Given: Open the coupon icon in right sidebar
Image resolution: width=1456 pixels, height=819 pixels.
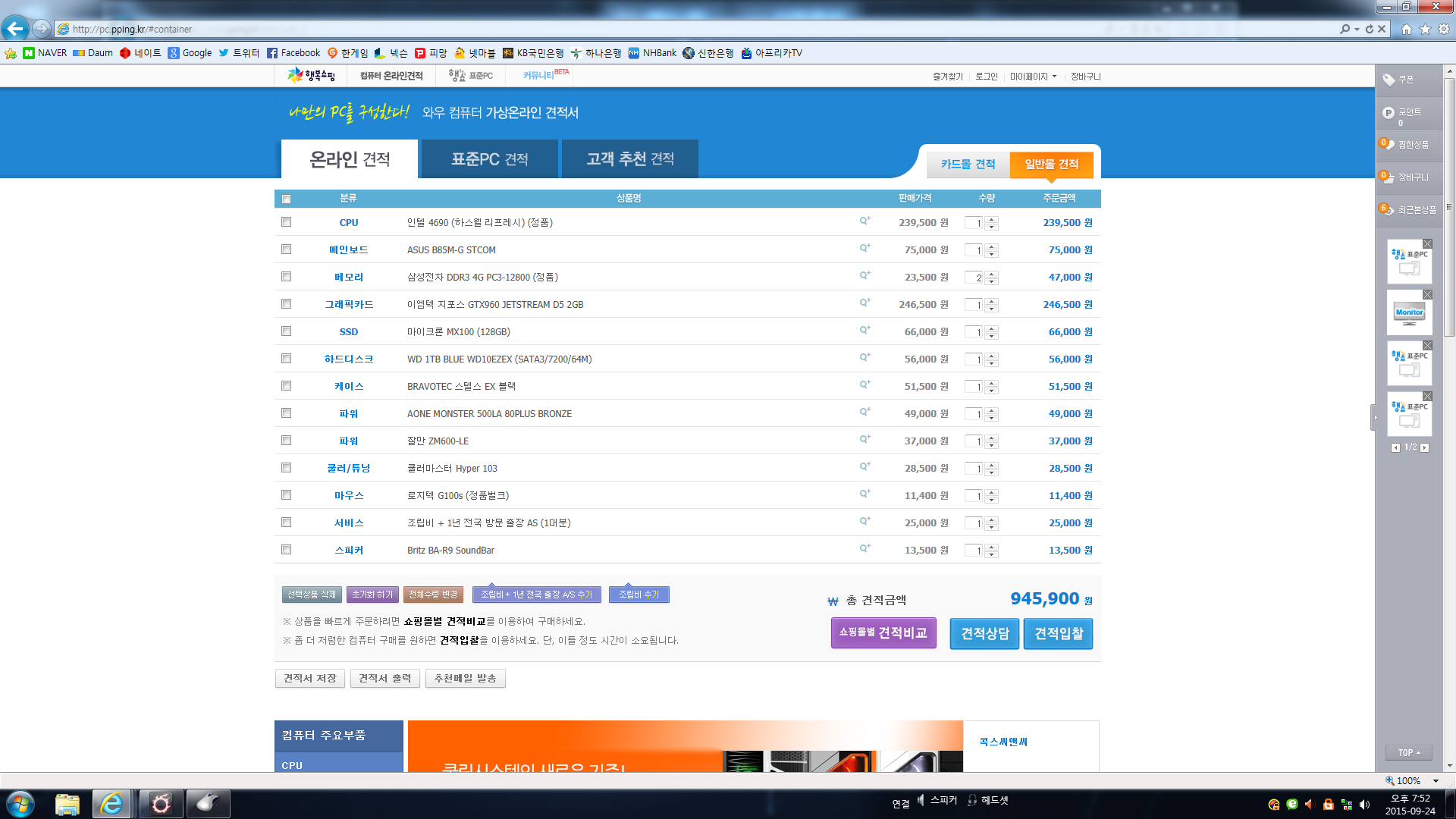Looking at the screenshot, I should (1389, 80).
